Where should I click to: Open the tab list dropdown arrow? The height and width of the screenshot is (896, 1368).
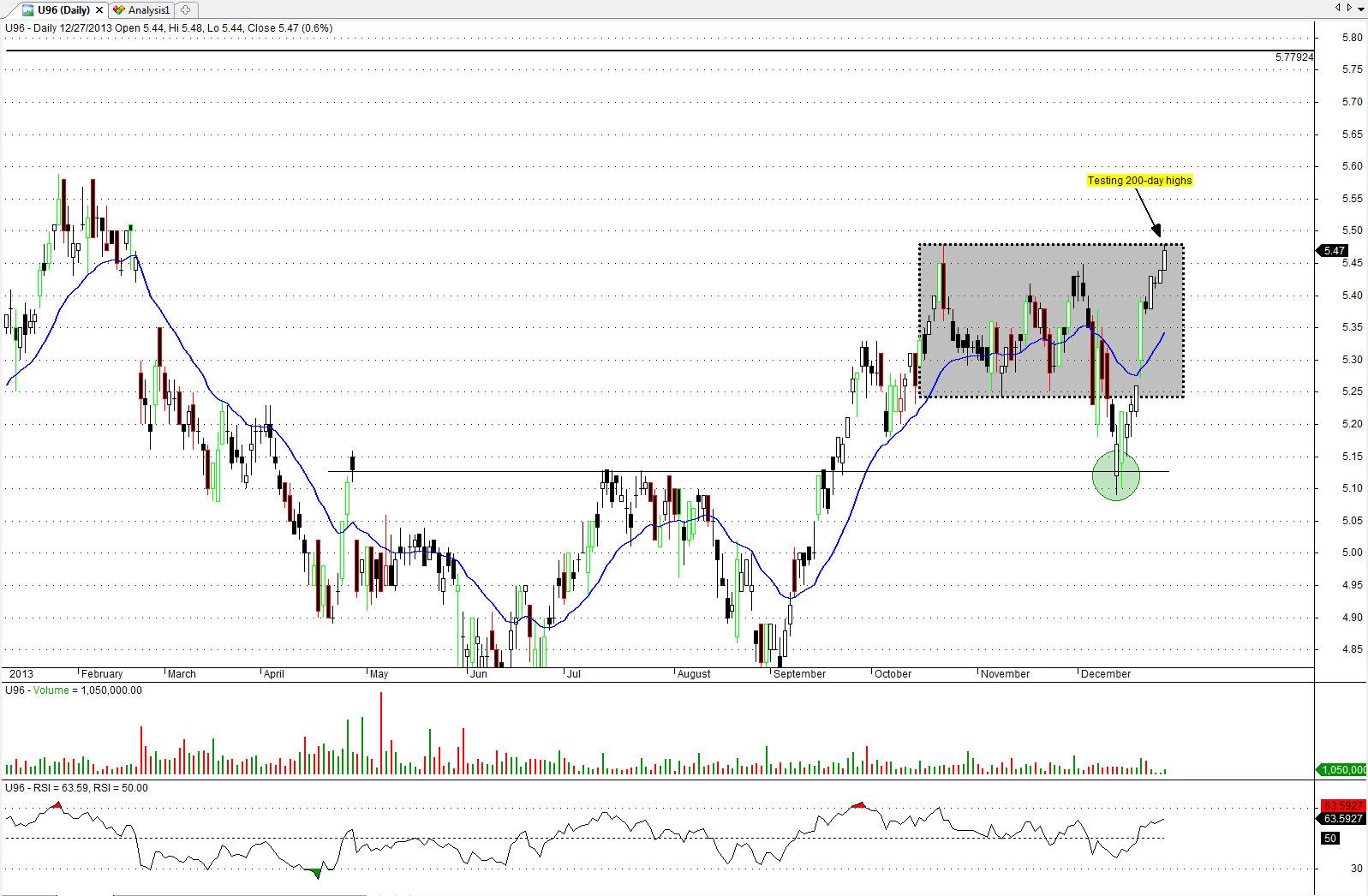tap(1361, 9)
